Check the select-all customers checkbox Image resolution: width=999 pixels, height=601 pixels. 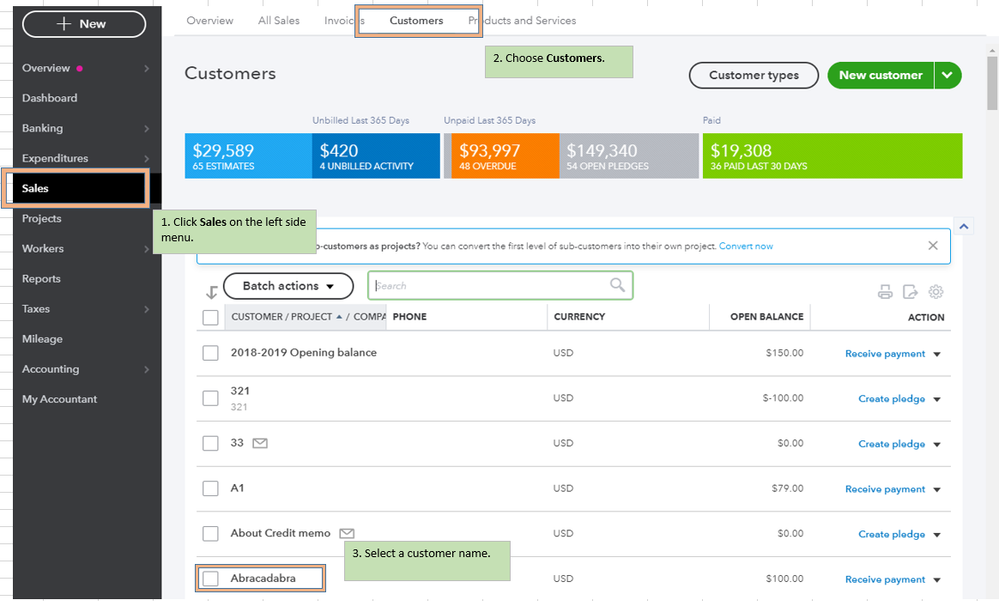[210, 317]
